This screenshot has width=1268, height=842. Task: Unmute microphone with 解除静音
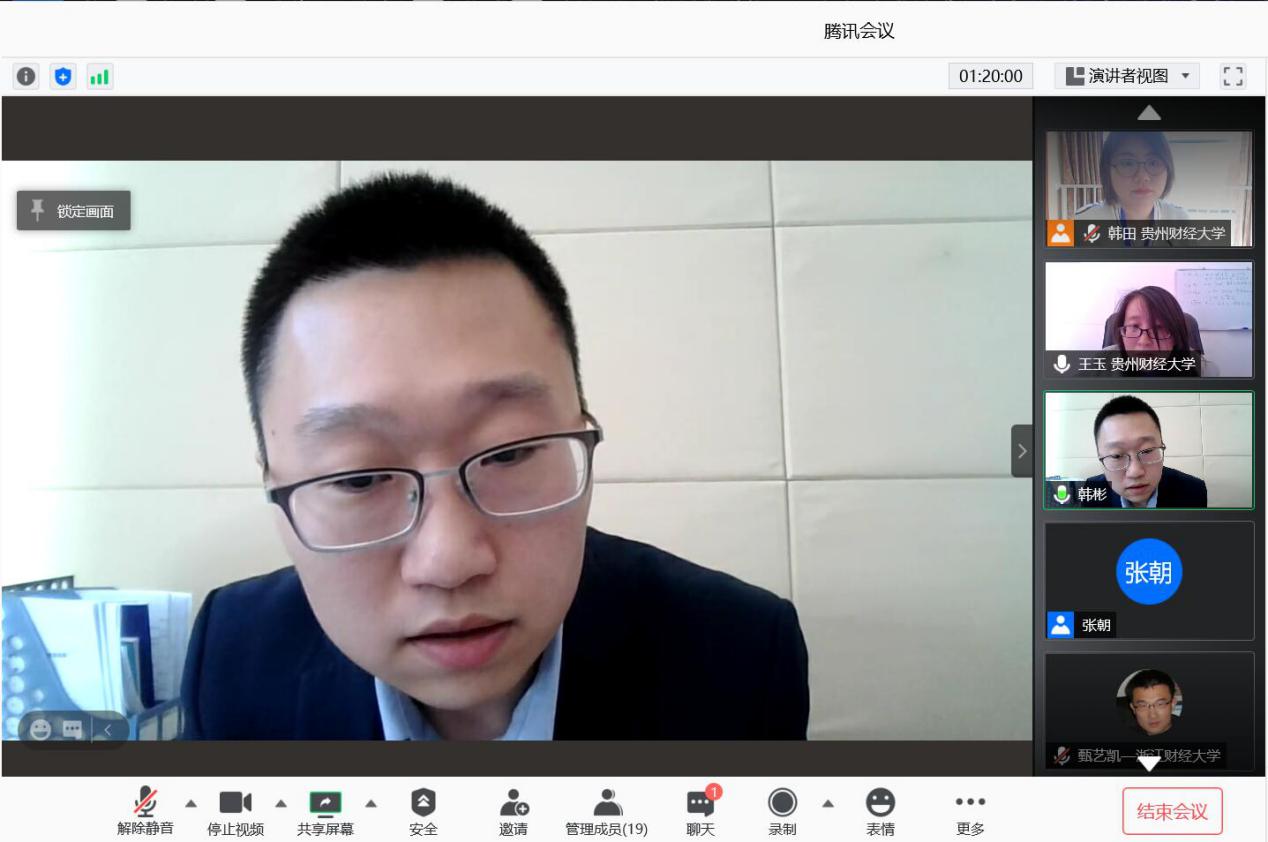[x=145, y=810]
